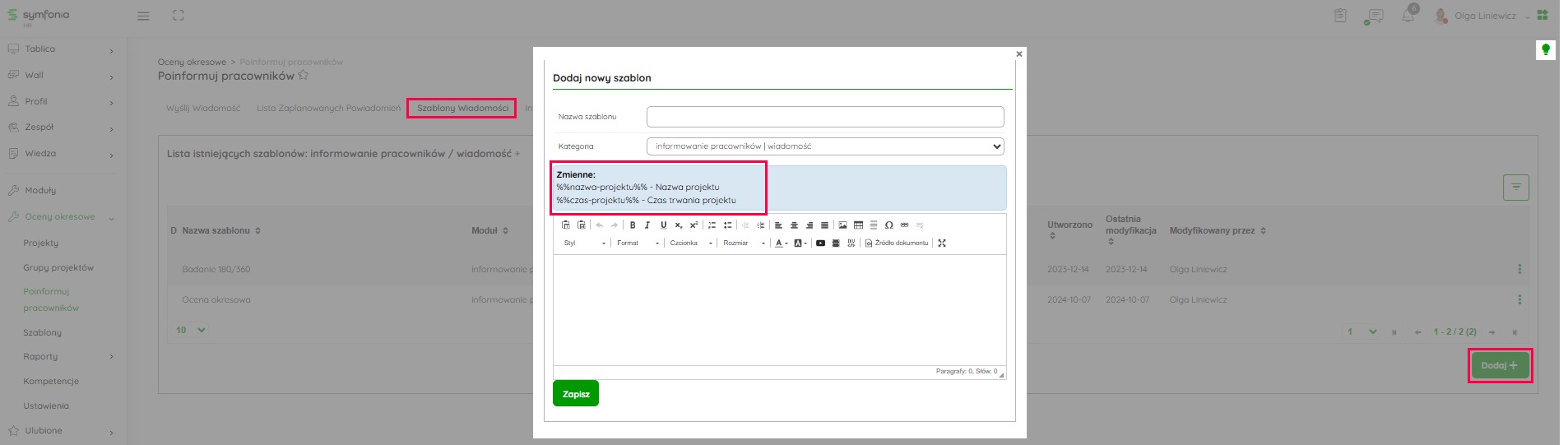This screenshot has height=445, width=1568.
Task: Toggle bold formatting in the editor
Action: 633,225
